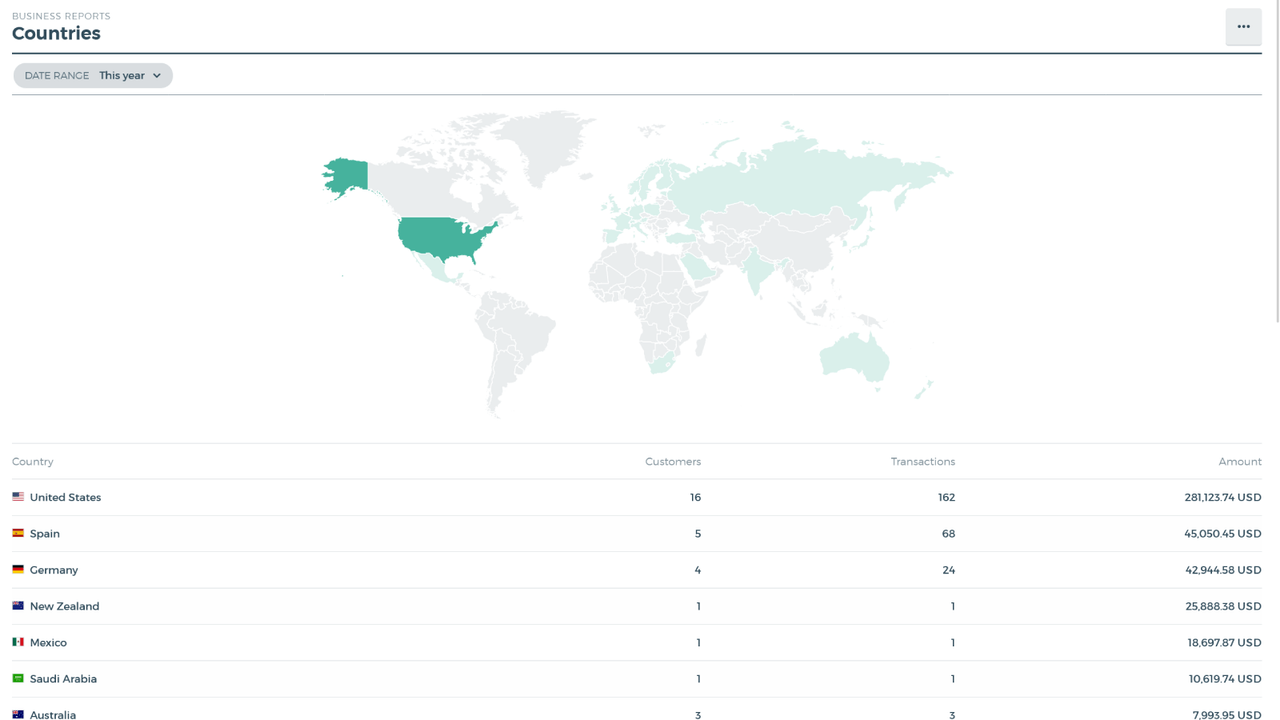Click the amount 42,944.58 USD

point(1223,570)
